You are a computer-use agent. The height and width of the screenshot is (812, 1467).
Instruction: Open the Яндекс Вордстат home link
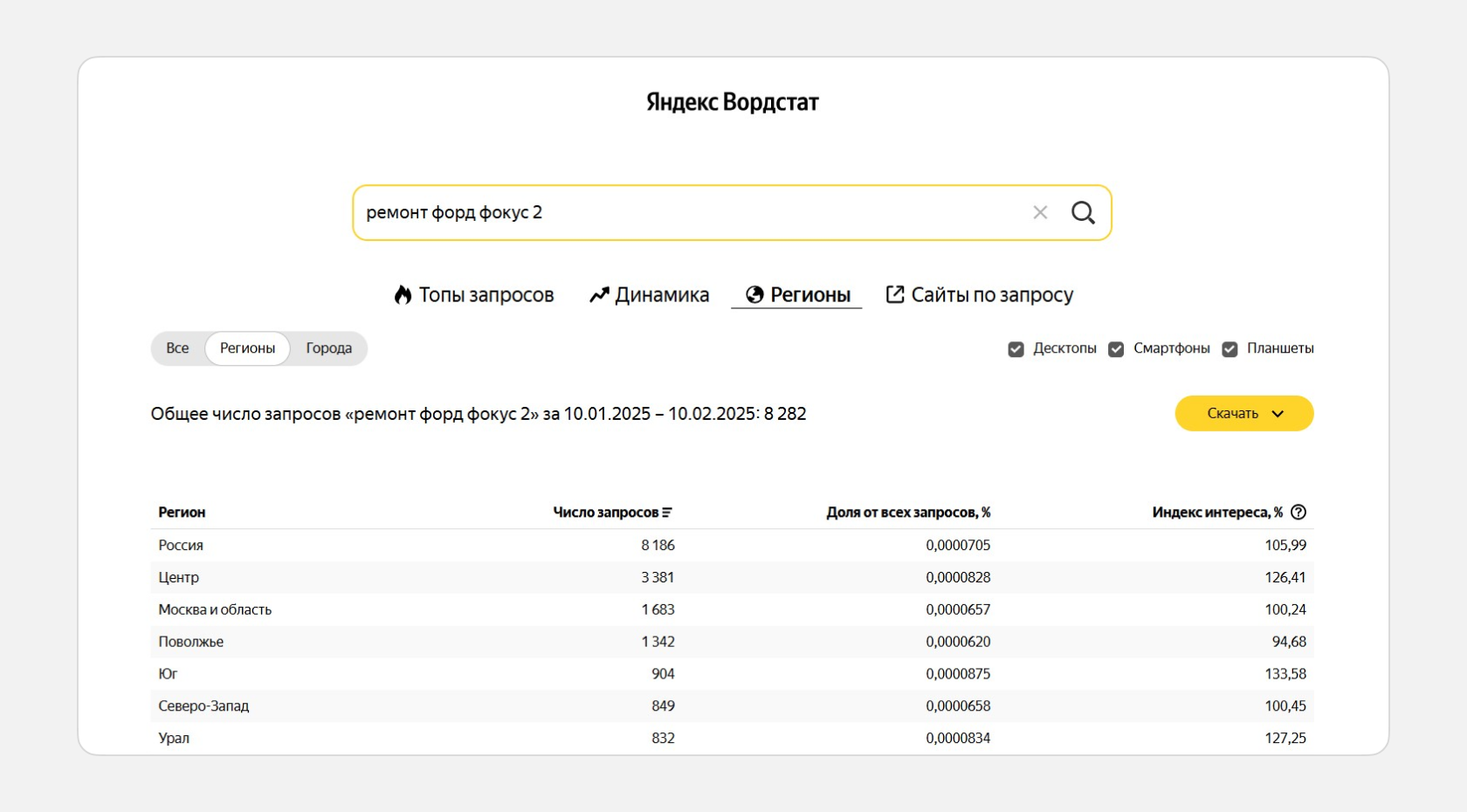[732, 102]
